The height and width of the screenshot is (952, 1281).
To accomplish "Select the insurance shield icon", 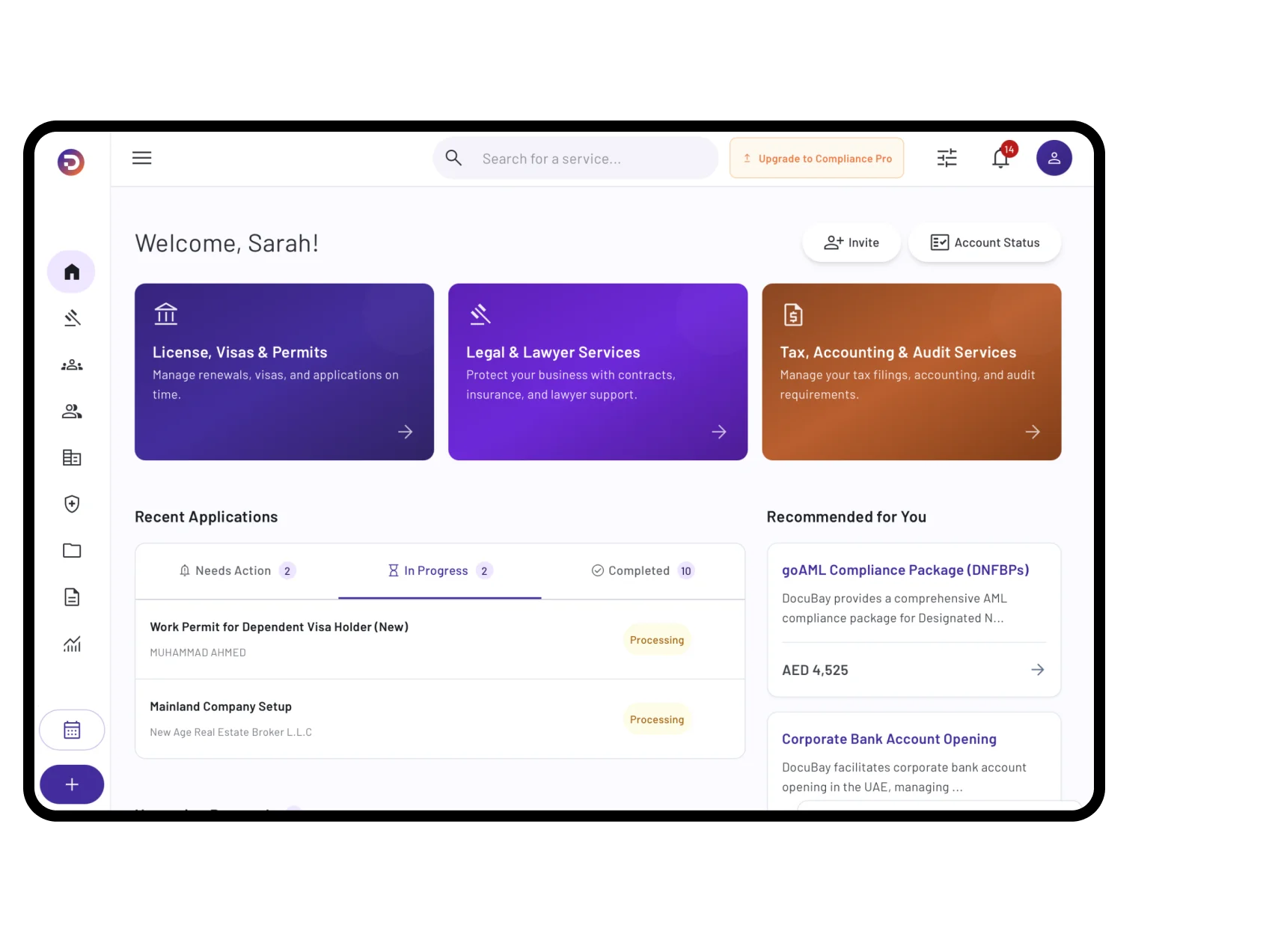I will click(x=71, y=504).
